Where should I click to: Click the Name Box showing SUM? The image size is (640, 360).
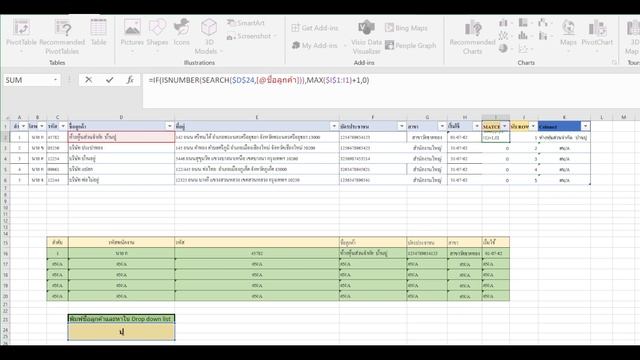[x=28, y=80]
